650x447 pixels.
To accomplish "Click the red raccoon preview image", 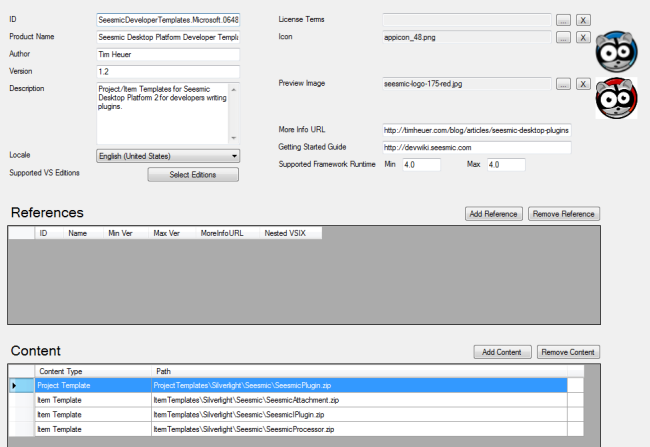I will (616, 98).
